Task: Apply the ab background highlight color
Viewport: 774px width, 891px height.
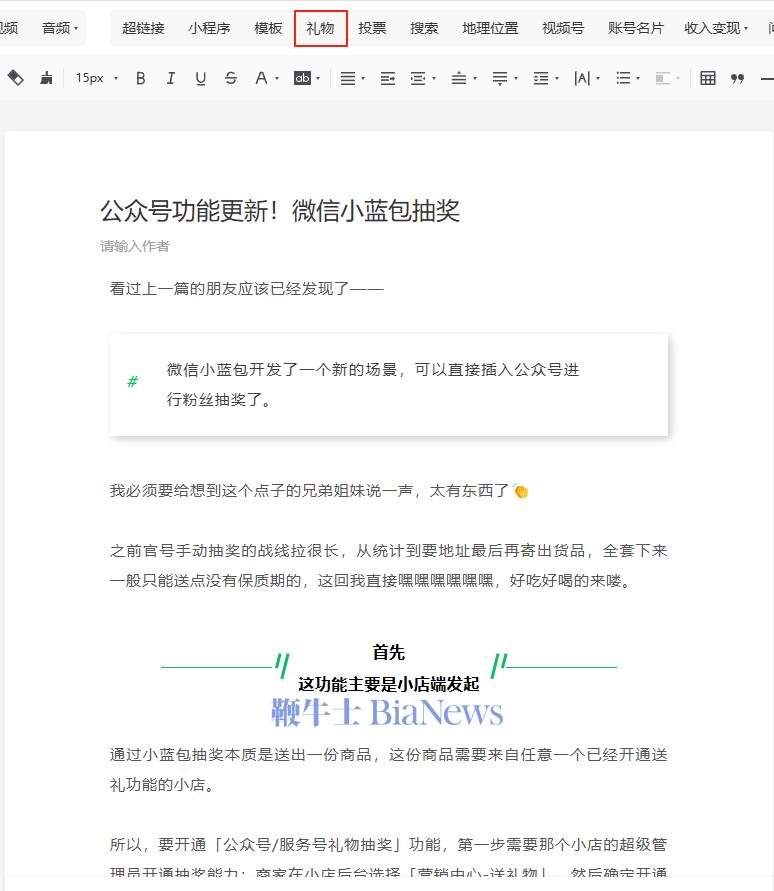Action: (302, 78)
